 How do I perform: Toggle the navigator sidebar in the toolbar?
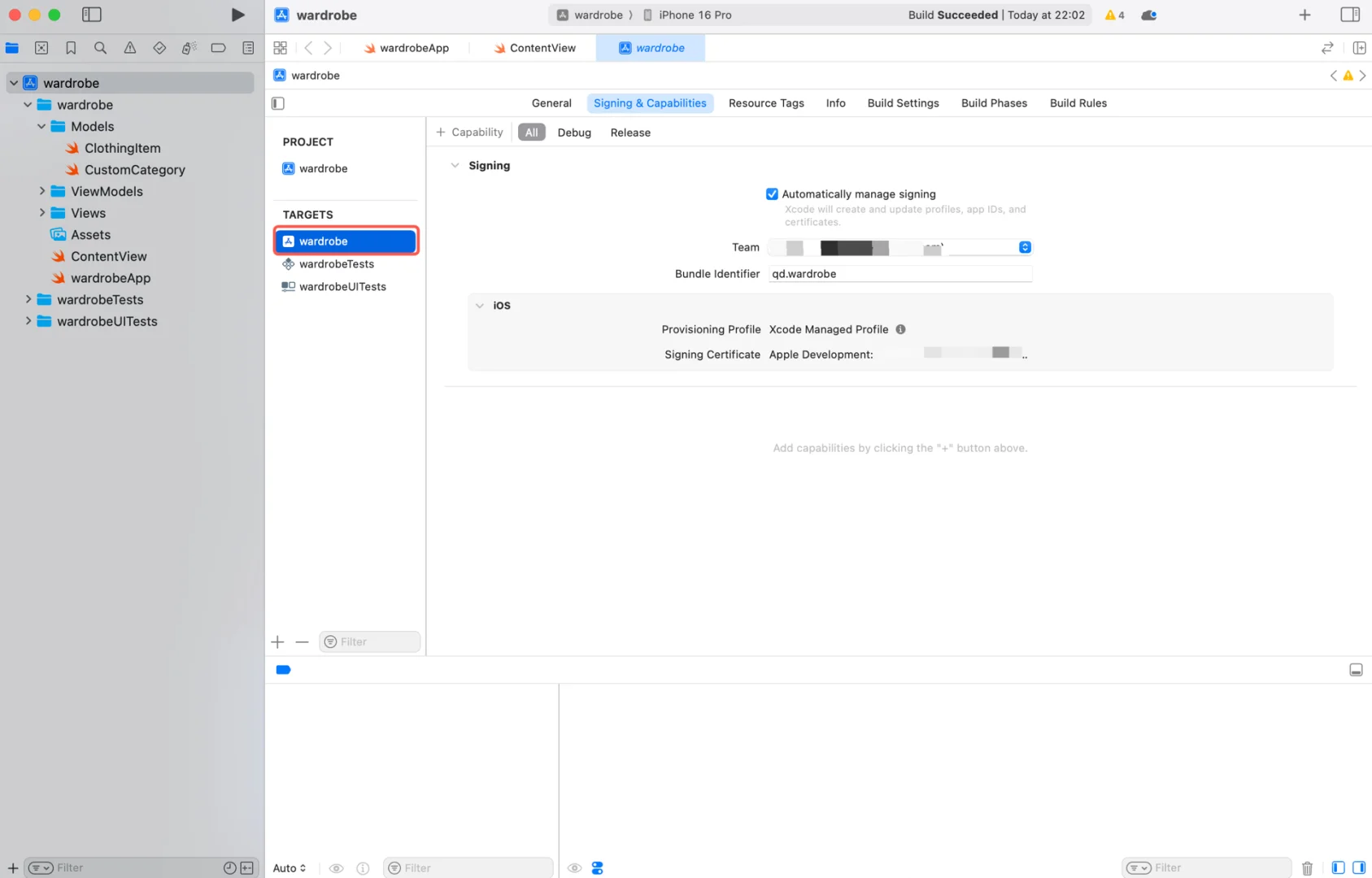(92, 15)
